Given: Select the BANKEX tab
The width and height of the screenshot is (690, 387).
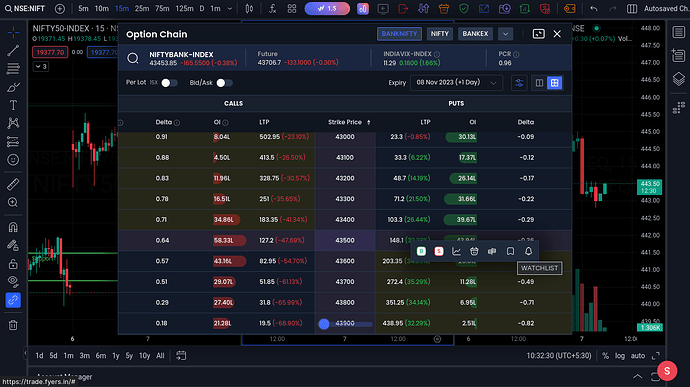Looking at the screenshot, I should point(475,34).
